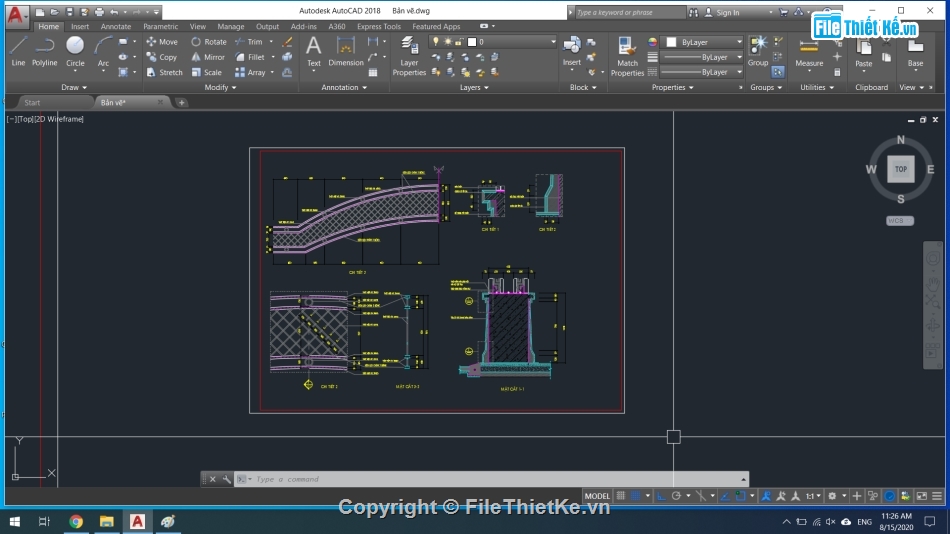
Task: Select the Circle tool
Action: pyautogui.click(x=75, y=52)
